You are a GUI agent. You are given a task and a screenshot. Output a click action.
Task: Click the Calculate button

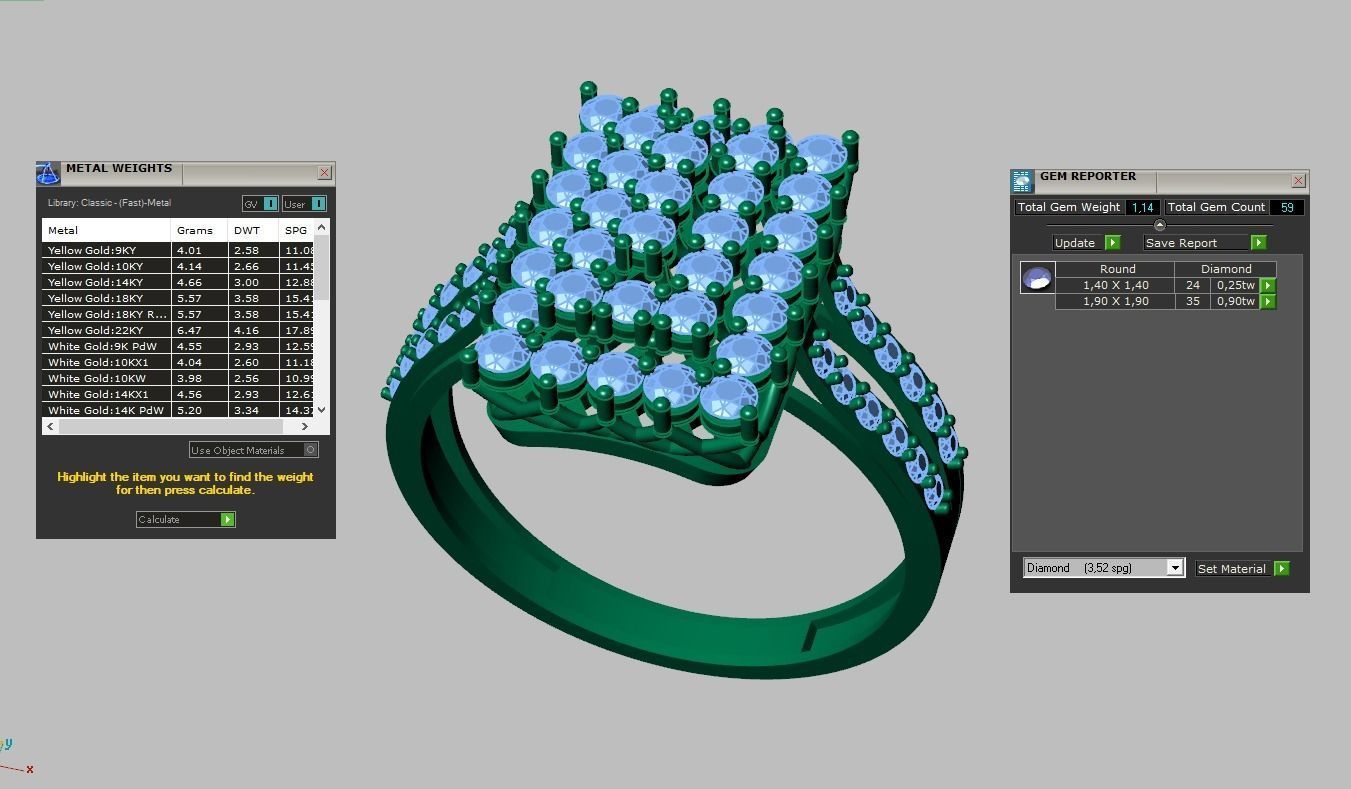tap(186, 519)
